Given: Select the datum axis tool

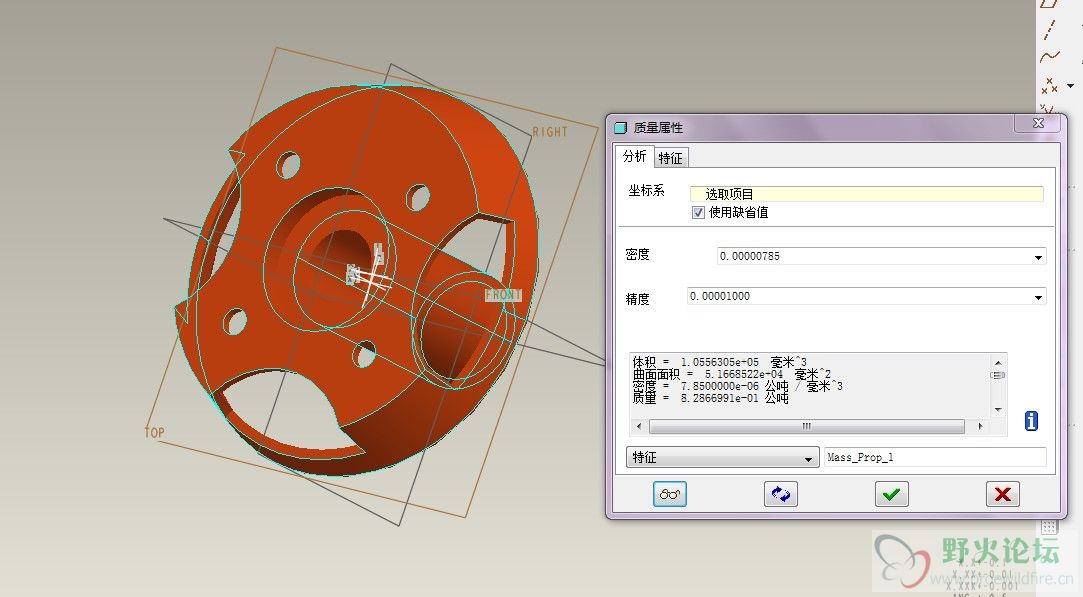Looking at the screenshot, I should click(1049, 31).
